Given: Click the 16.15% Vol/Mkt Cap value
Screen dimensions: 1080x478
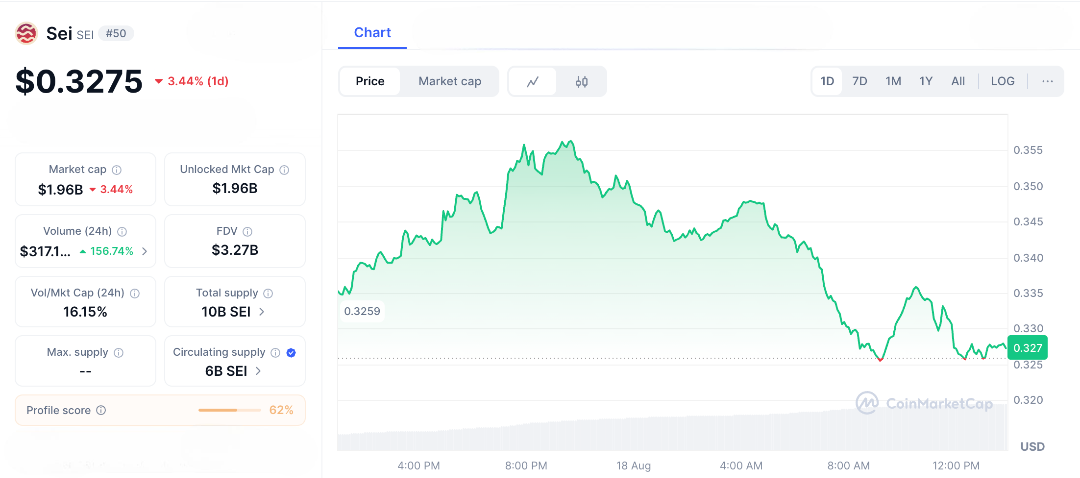Looking at the screenshot, I should point(85,312).
